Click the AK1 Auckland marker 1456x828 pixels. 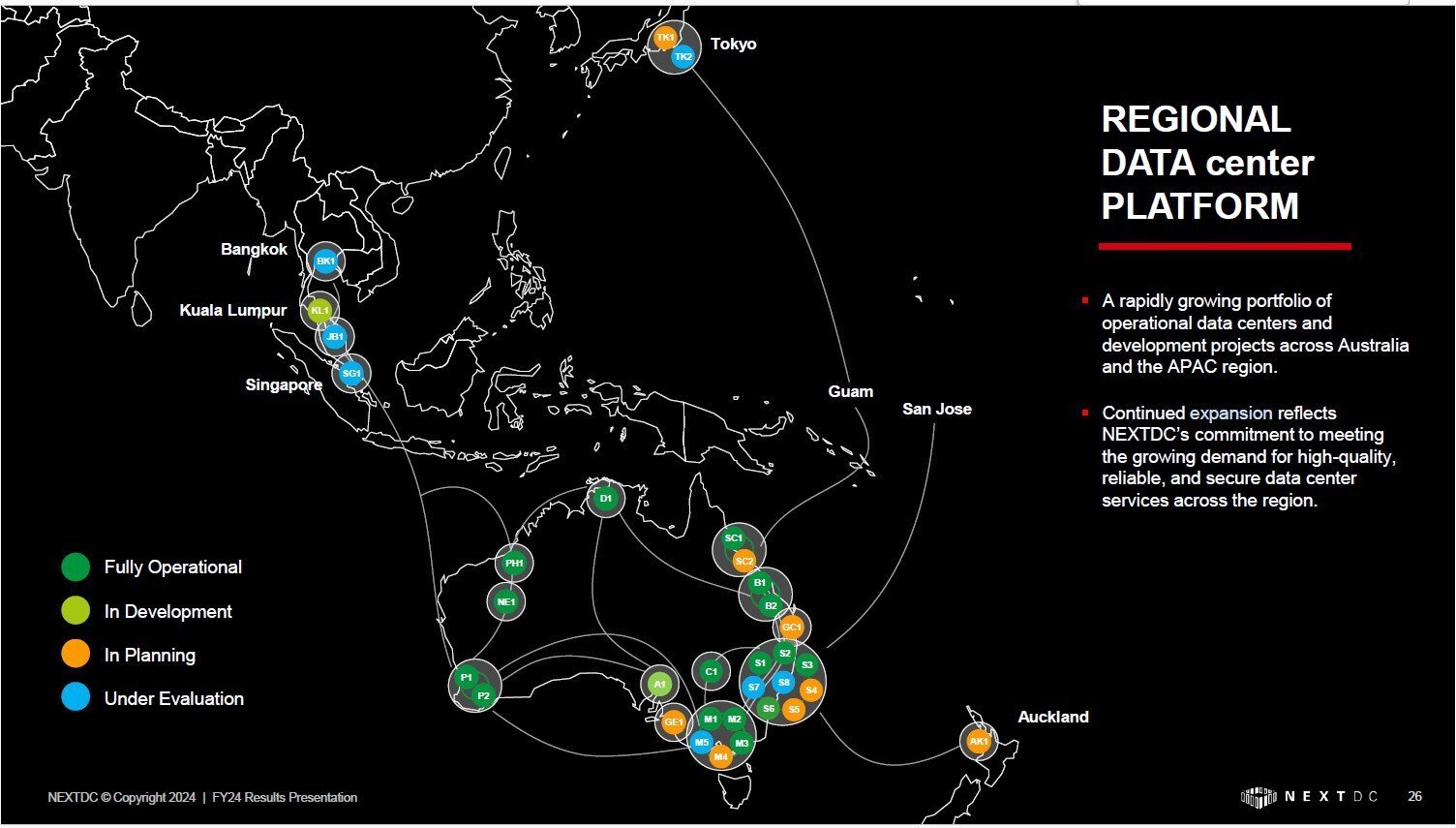[979, 741]
